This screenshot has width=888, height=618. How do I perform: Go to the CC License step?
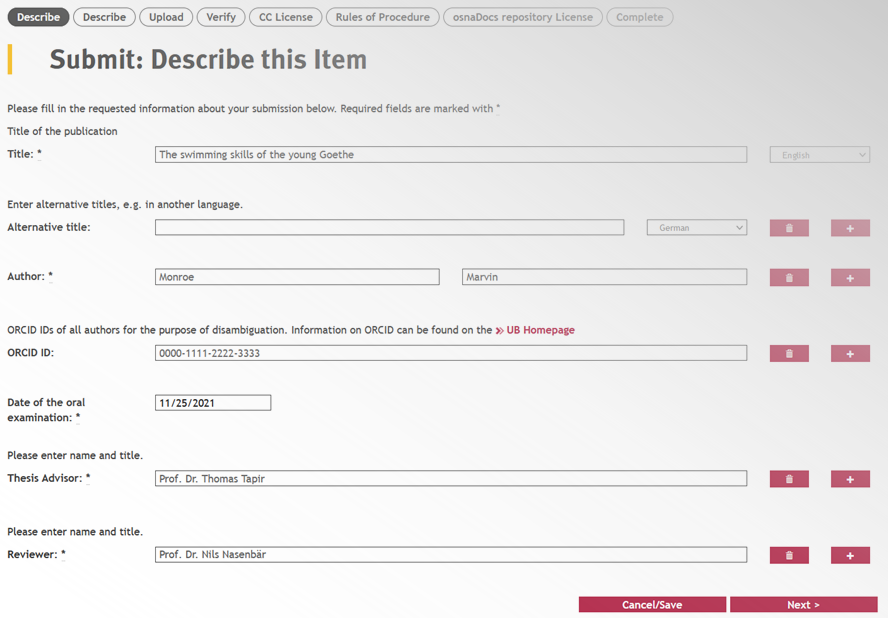[285, 17]
